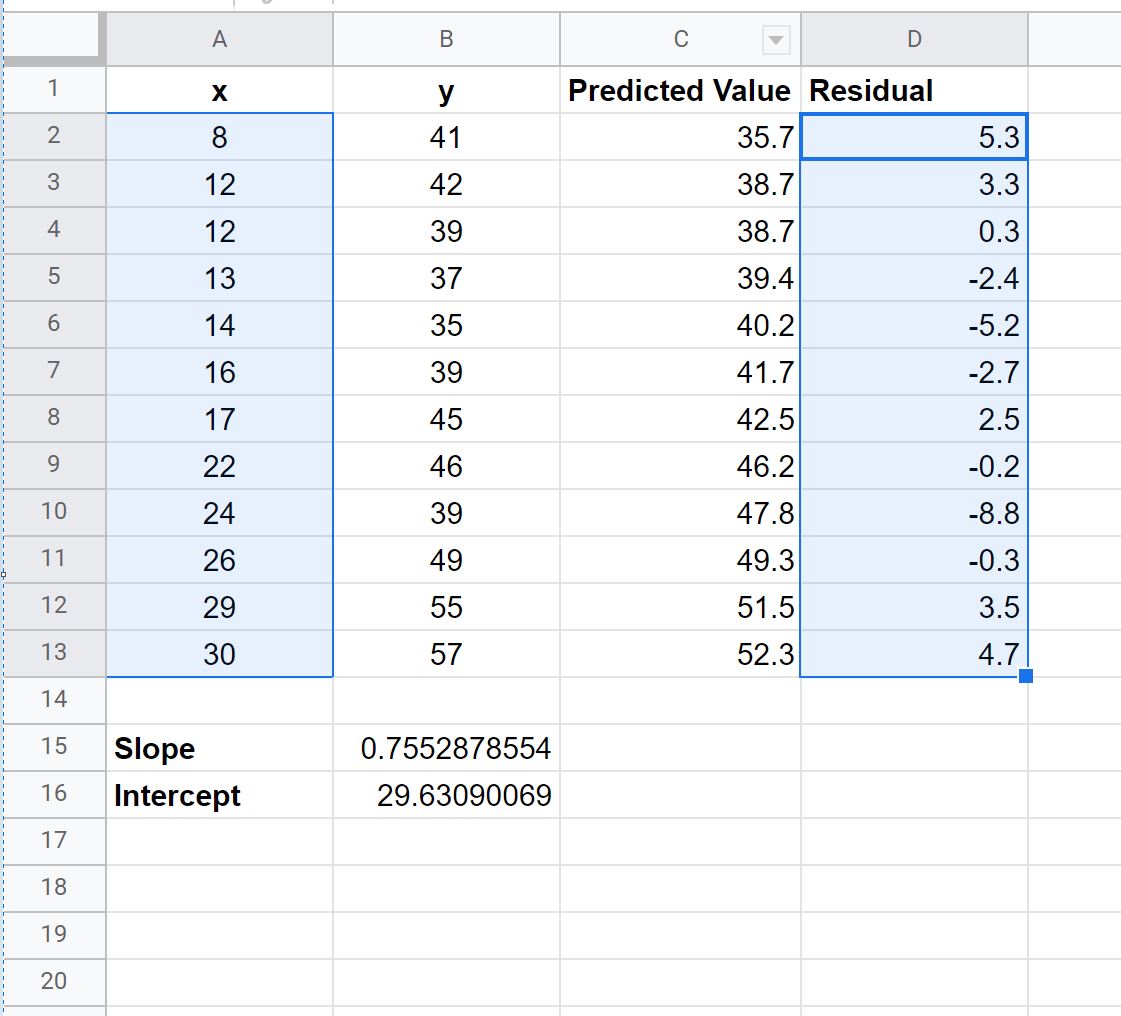Select row 1 header
The height and width of the screenshot is (1016, 1121).
(x=54, y=89)
